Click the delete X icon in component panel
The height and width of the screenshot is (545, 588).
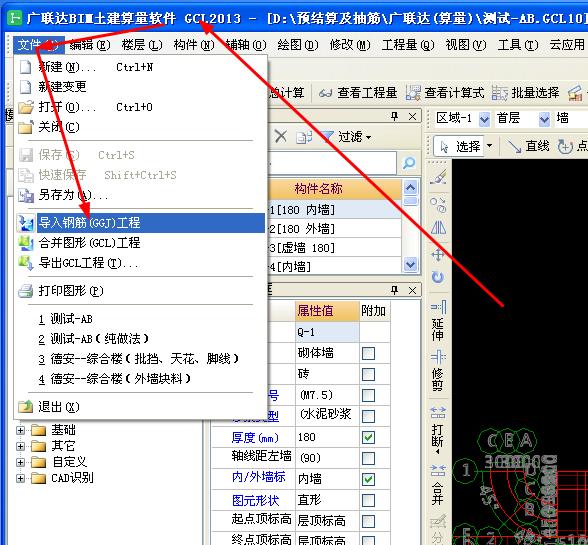(x=280, y=137)
